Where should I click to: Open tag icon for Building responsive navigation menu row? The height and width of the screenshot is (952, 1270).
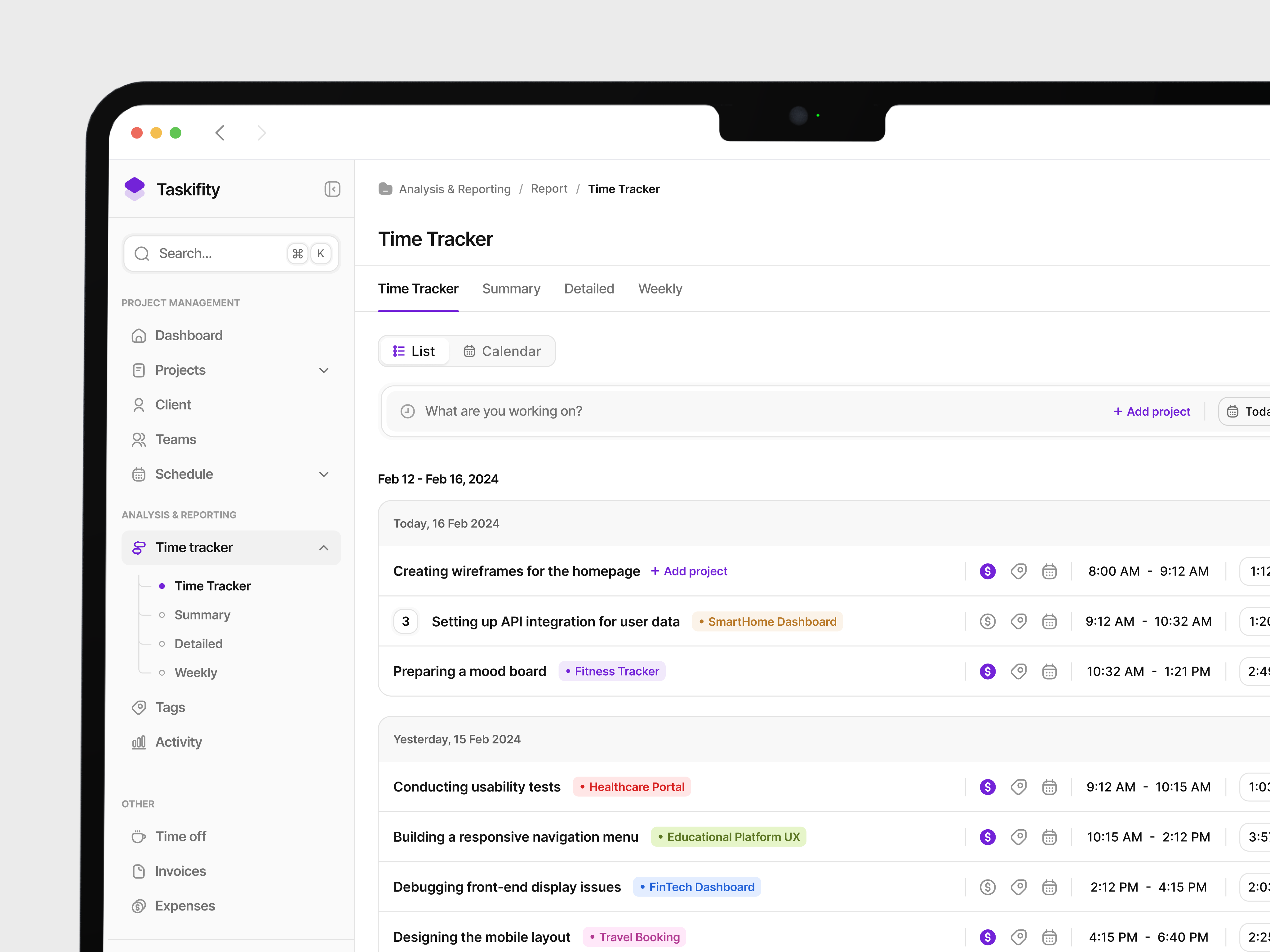click(x=1019, y=837)
